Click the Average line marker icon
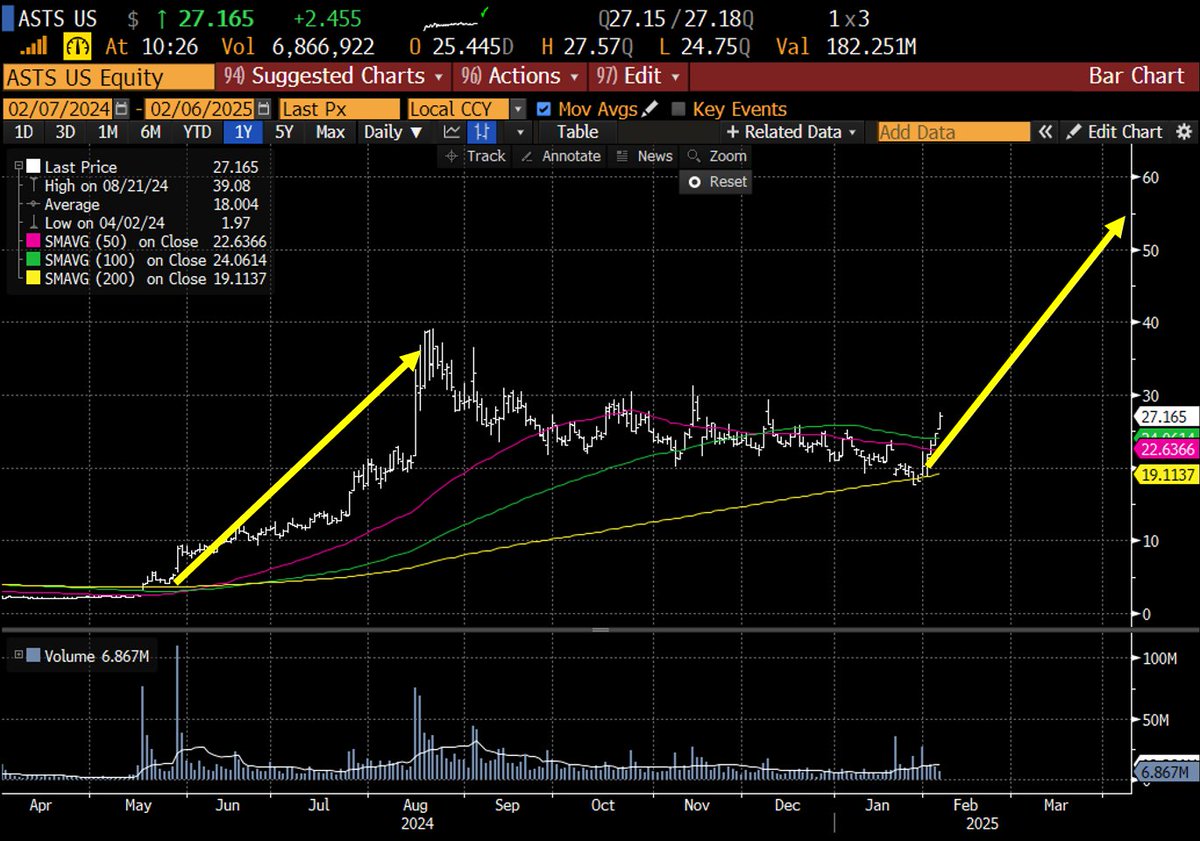 pyautogui.click(x=34, y=204)
